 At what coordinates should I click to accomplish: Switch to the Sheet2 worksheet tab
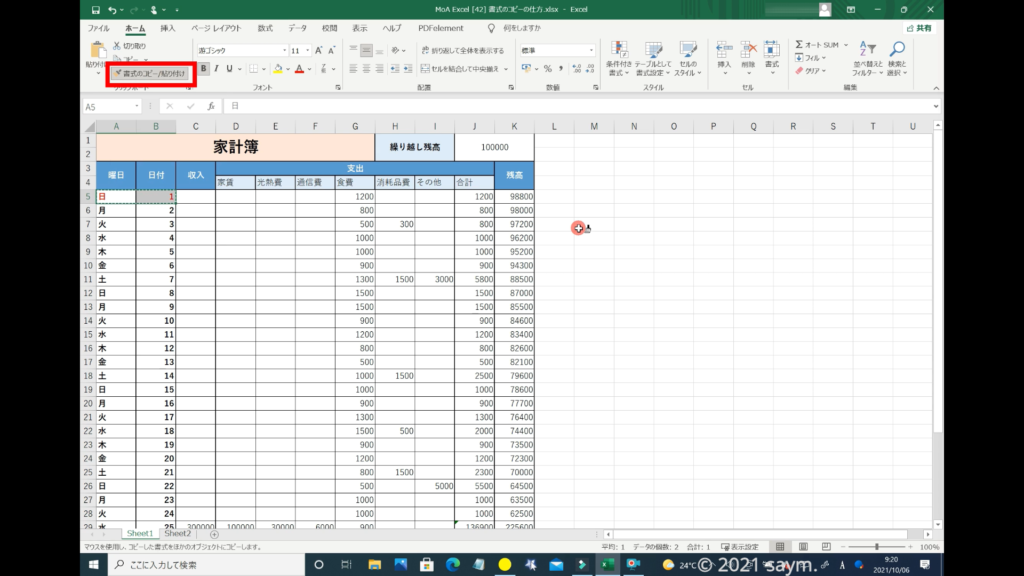[177, 534]
